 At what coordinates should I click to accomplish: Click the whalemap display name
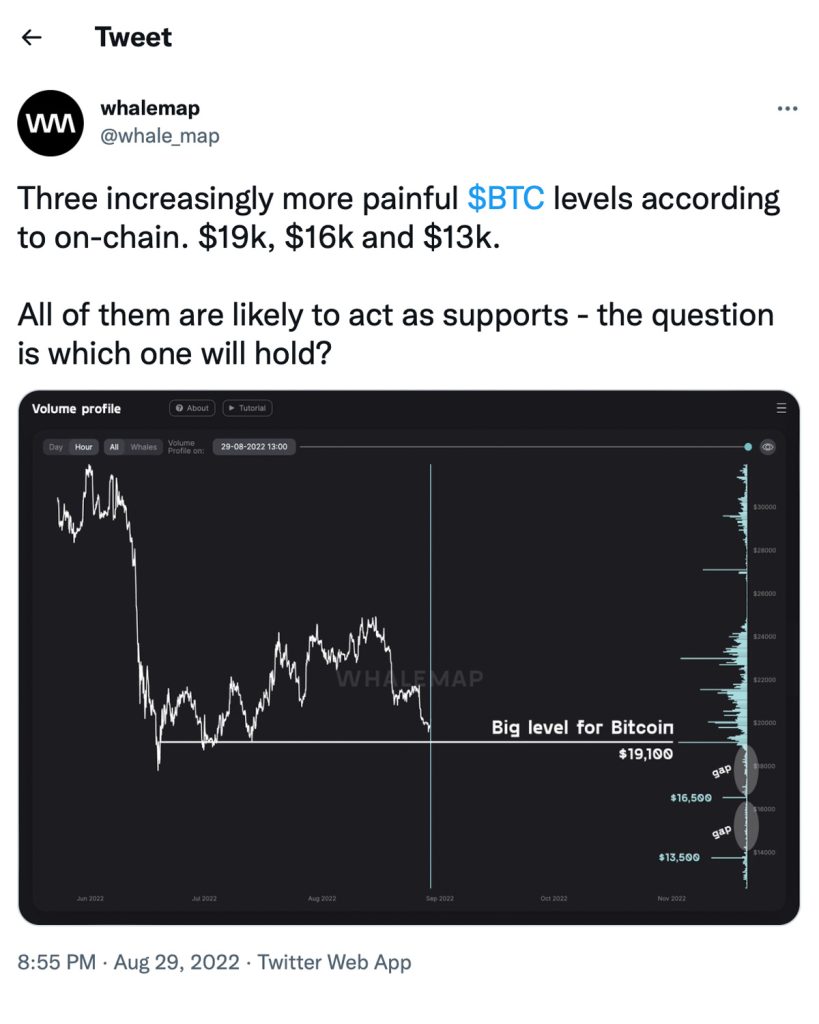tap(150, 109)
